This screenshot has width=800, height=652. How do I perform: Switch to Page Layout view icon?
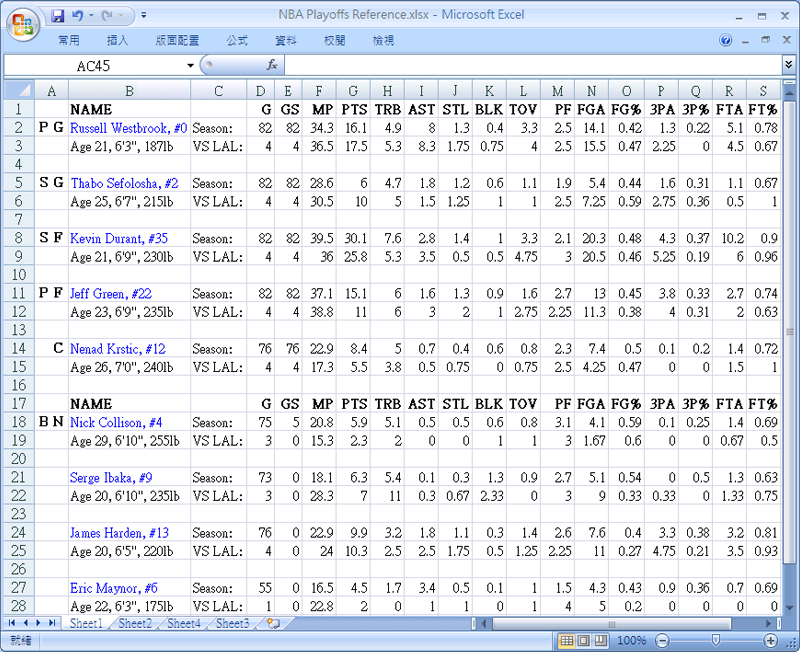click(x=584, y=640)
